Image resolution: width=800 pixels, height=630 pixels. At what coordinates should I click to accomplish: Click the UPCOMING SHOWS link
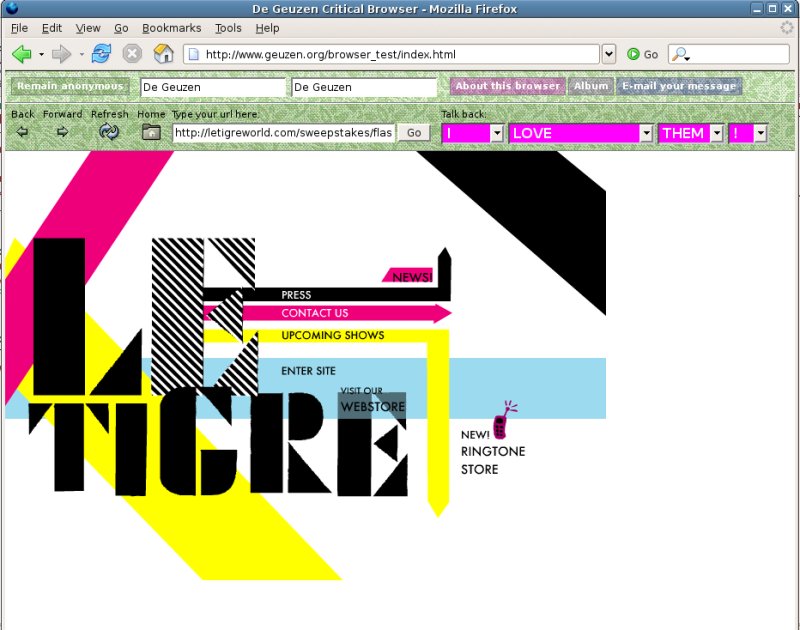333,335
